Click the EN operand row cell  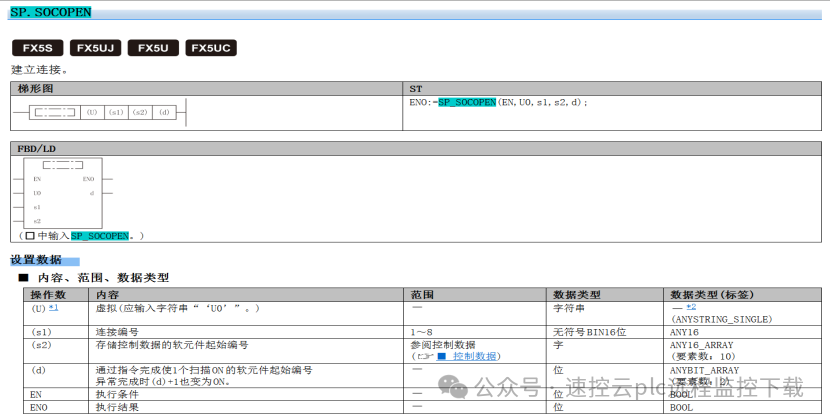56,395
